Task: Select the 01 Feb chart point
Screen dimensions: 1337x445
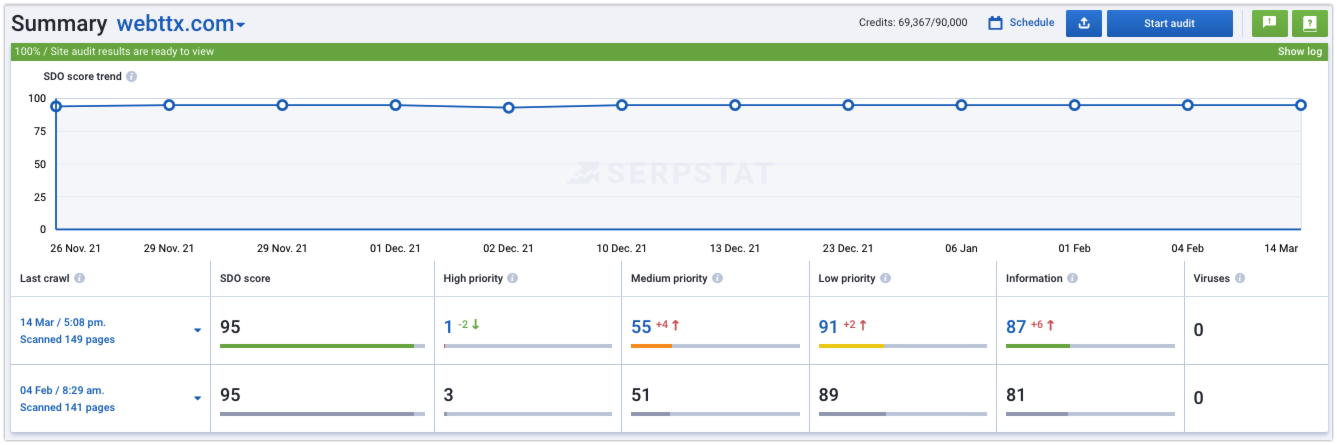Action: click(1075, 104)
